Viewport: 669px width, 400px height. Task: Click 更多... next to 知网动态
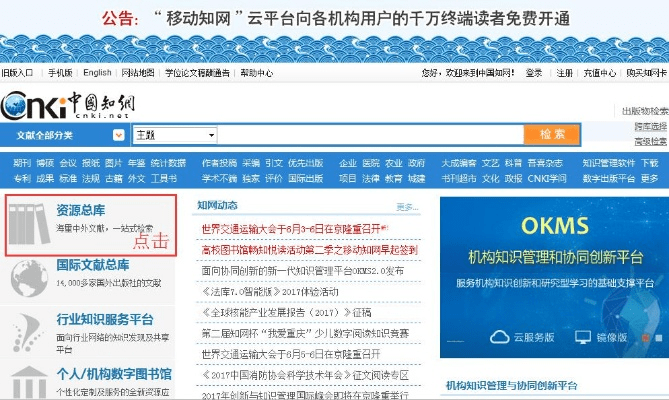click(x=407, y=207)
